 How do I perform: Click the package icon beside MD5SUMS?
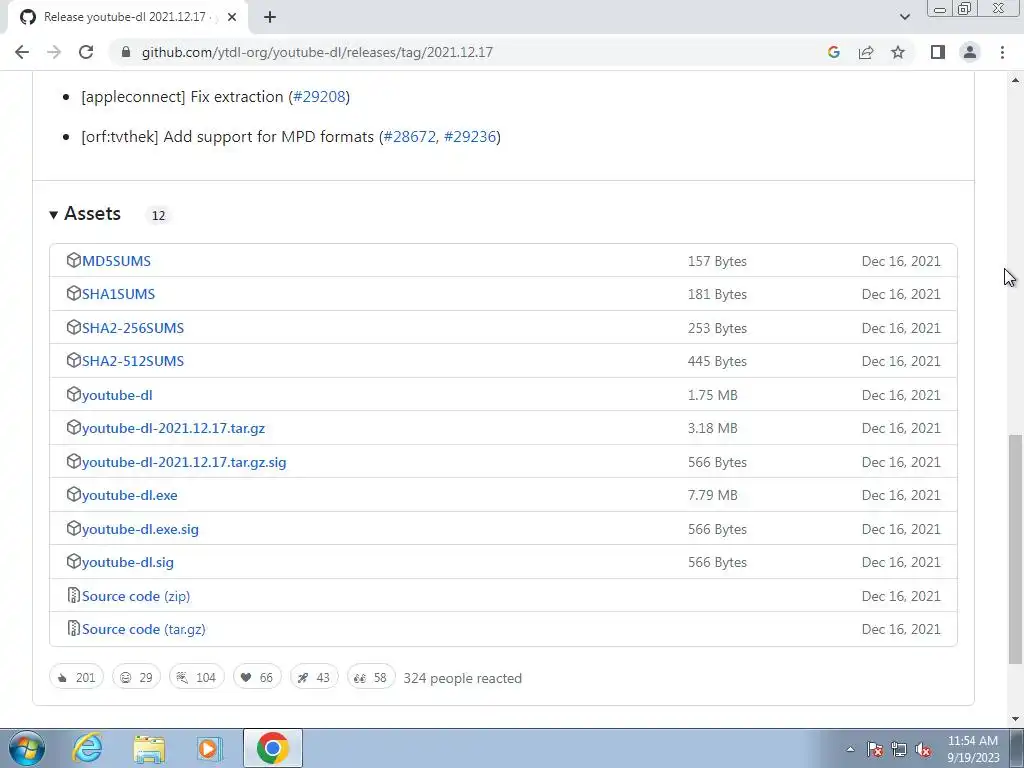click(73, 260)
